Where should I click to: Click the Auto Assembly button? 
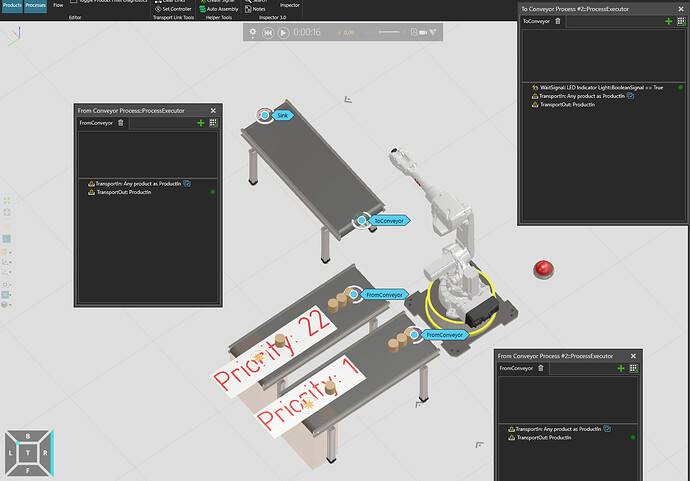click(x=222, y=9)
